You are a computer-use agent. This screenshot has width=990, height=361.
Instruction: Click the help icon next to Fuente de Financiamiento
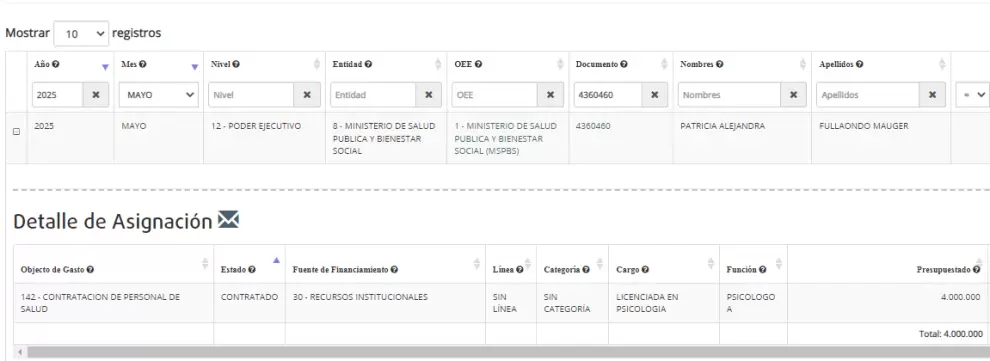[394, 269]
